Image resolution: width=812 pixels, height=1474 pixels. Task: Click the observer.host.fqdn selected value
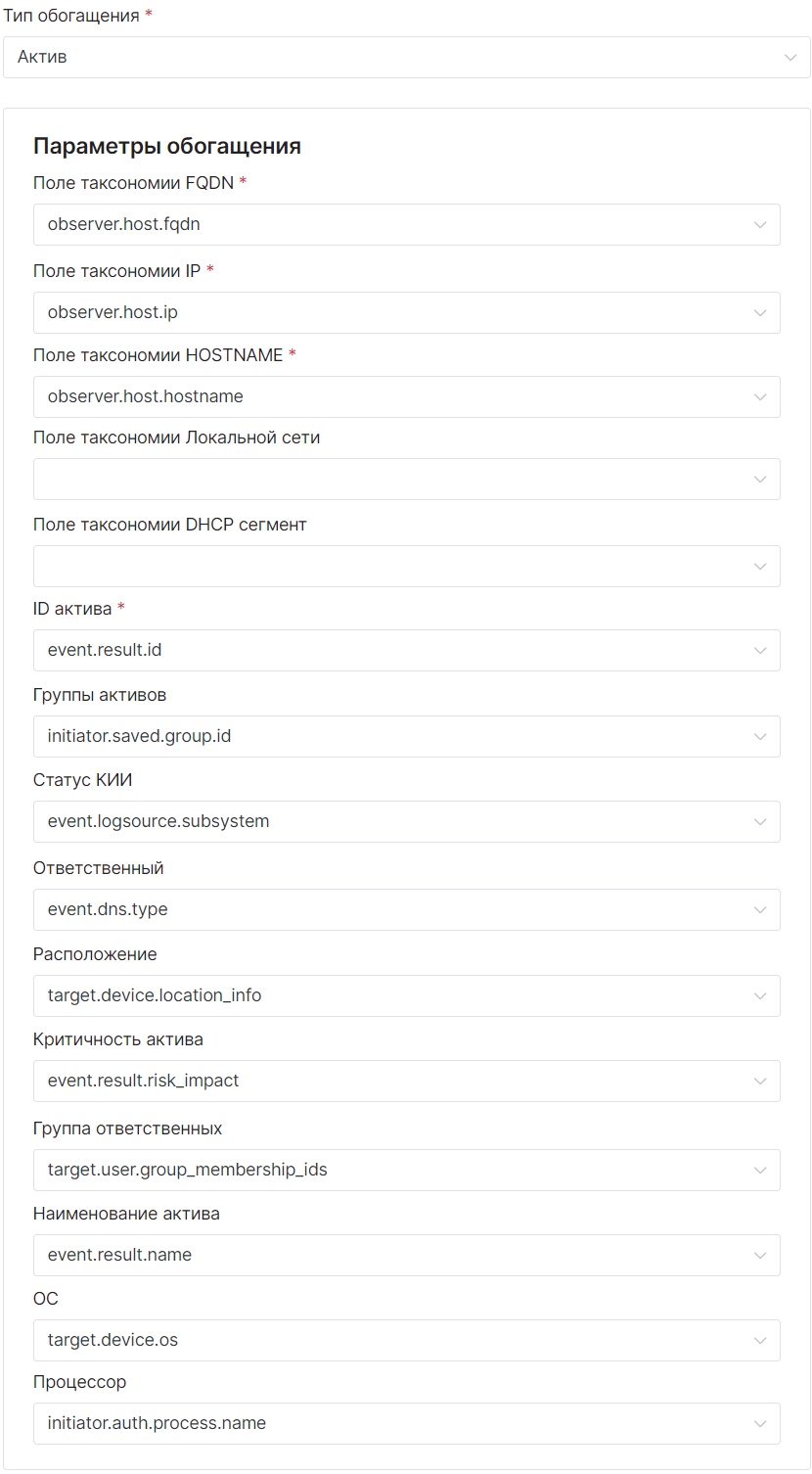[x=124, y=225]
